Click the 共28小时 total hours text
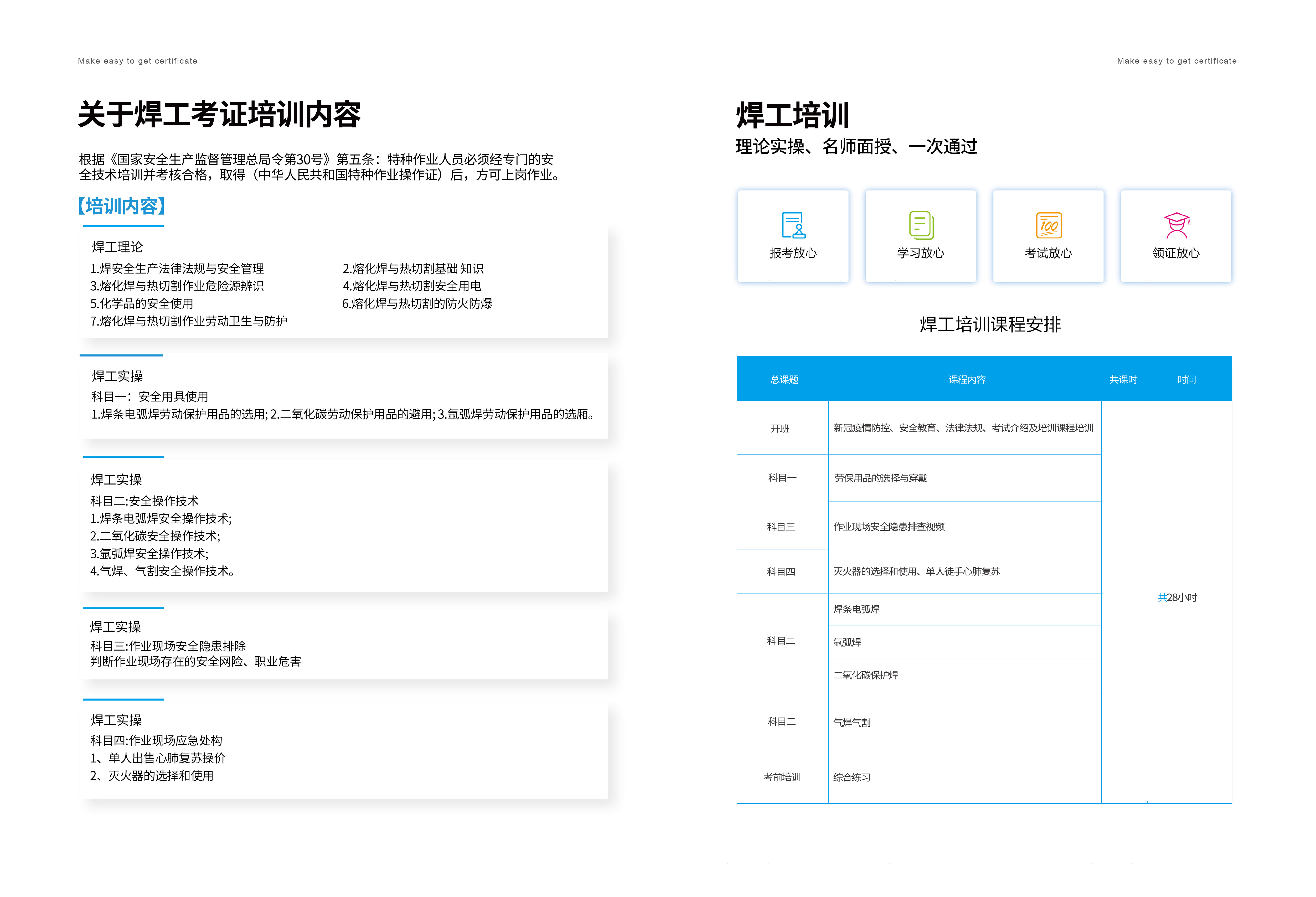Screen dimensions: 1316x897 pos(1177,597)
